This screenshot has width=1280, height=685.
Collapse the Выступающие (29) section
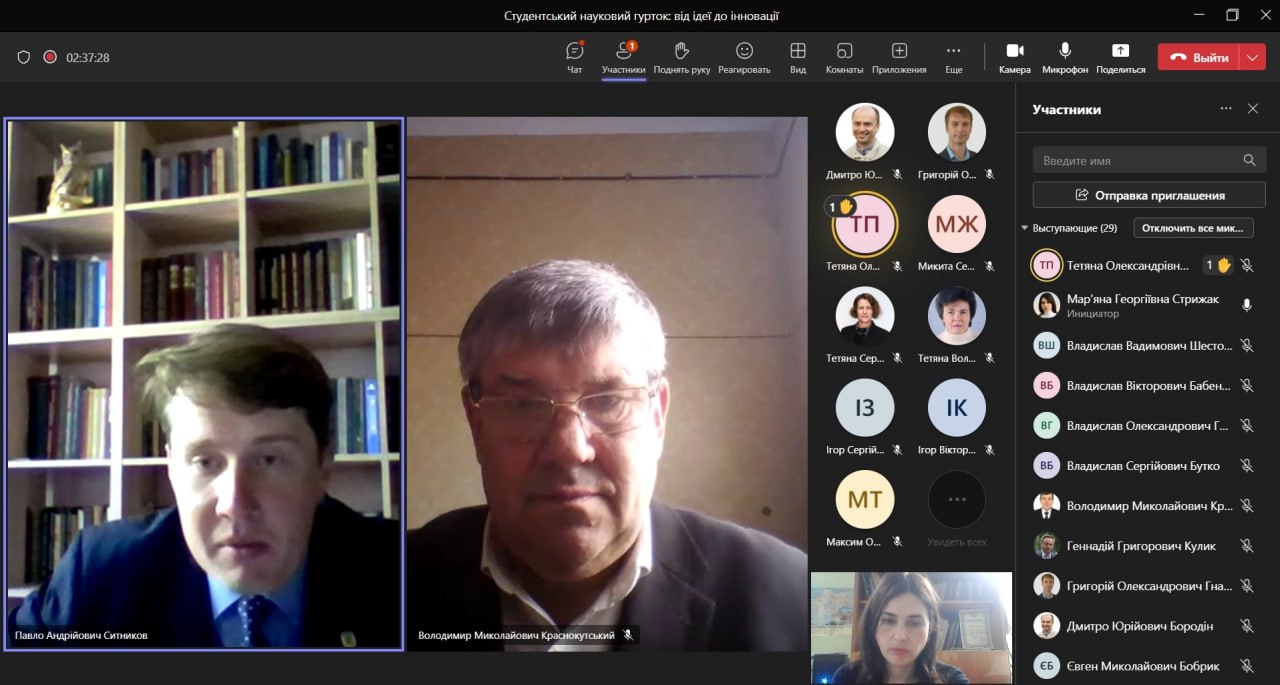(1024, 228)
